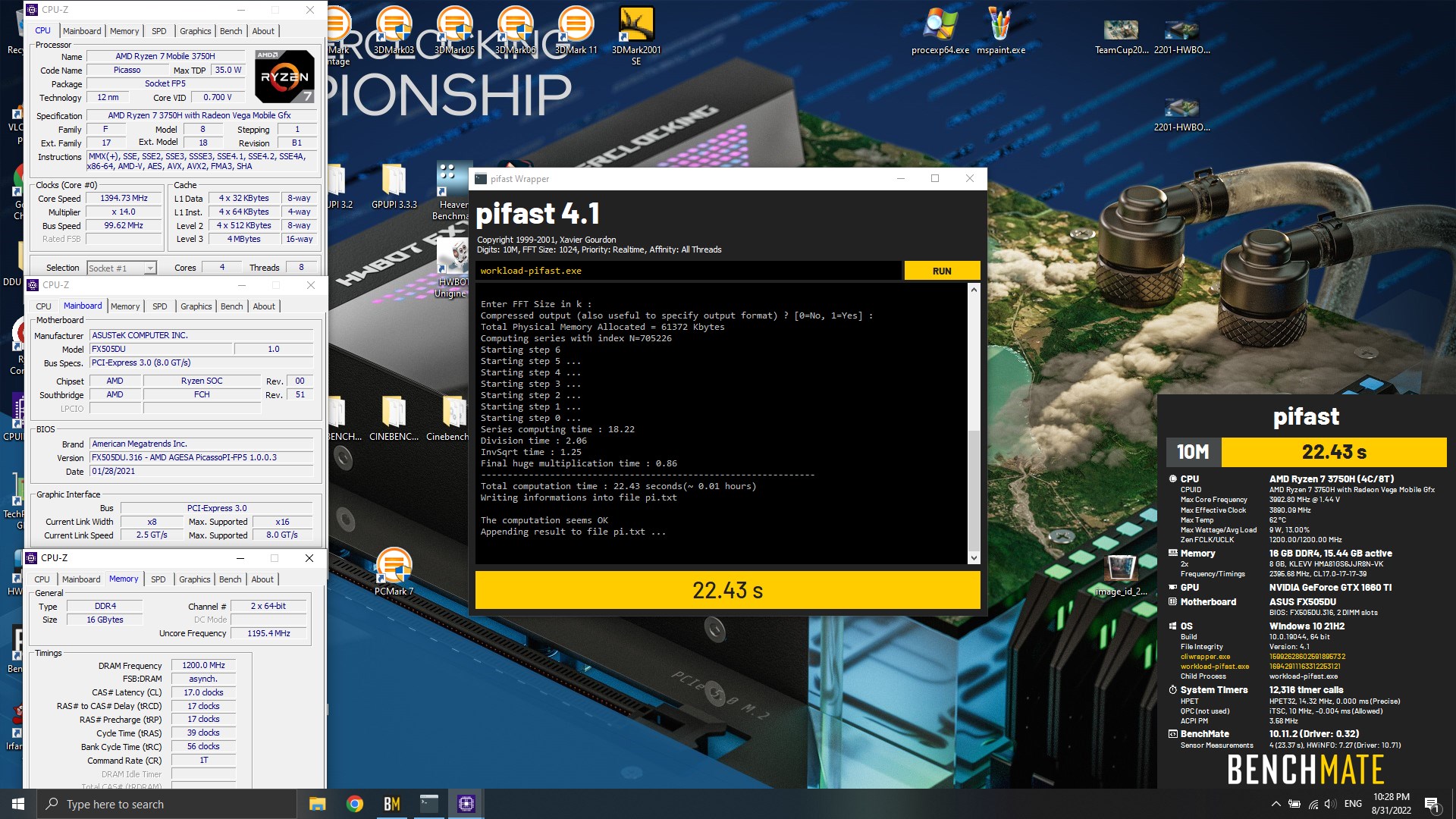Open image_id_2... file on desktop
Viewport: 1456px width, 819px height.
(x=1121, y=574)
